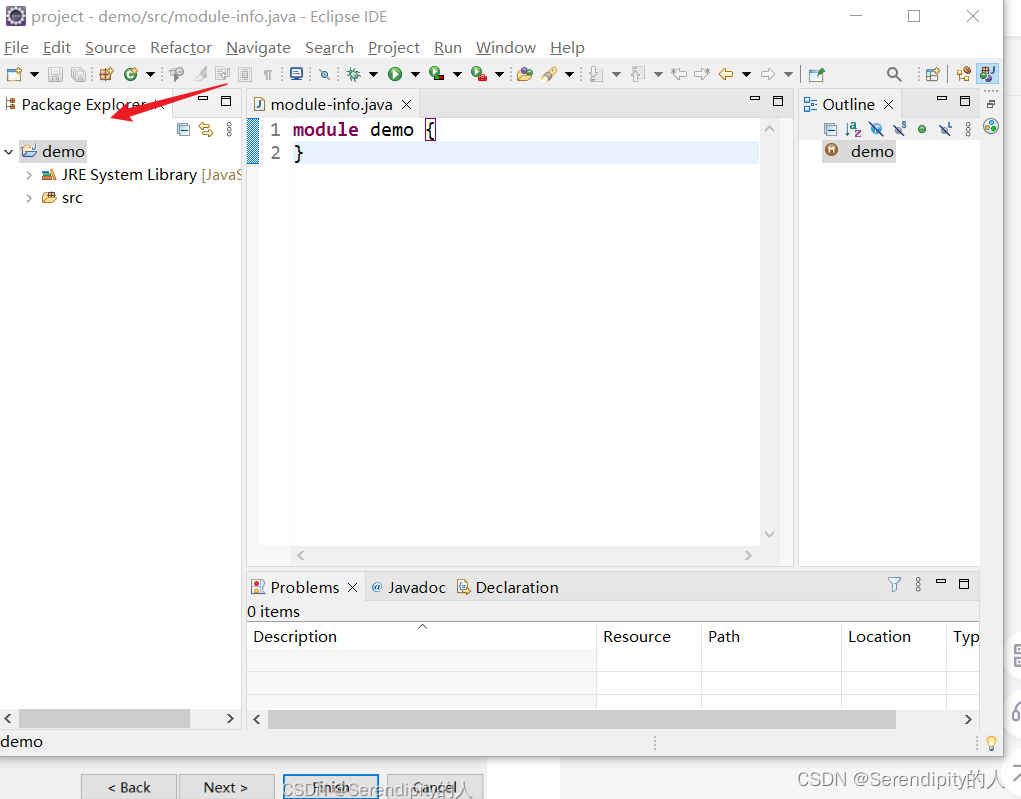This screenshot has height=799, width=1021.
Task: Select the active Java perspective icon
Action: click(x=988, y=74)
